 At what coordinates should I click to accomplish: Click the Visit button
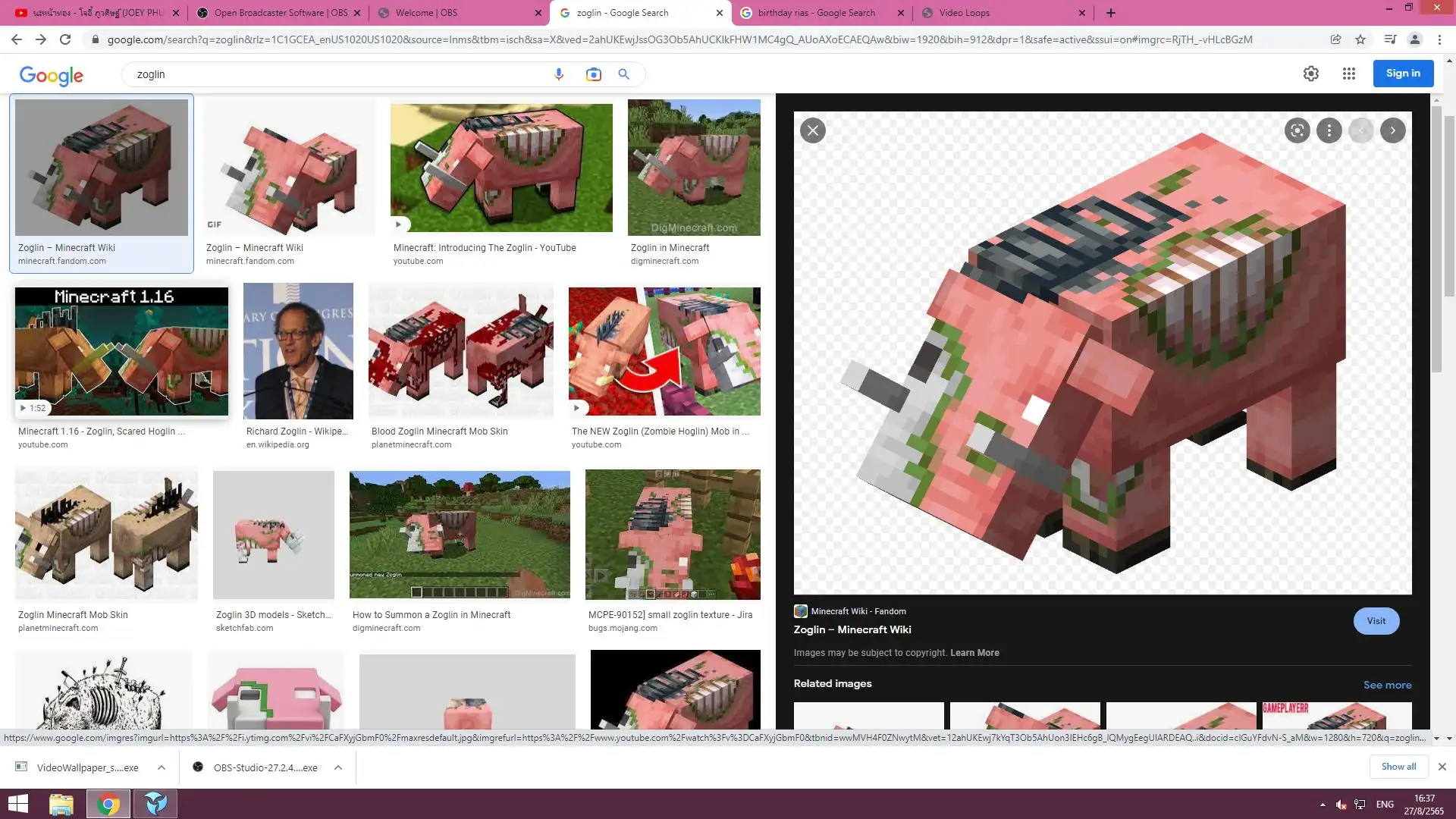[1376, 621]
